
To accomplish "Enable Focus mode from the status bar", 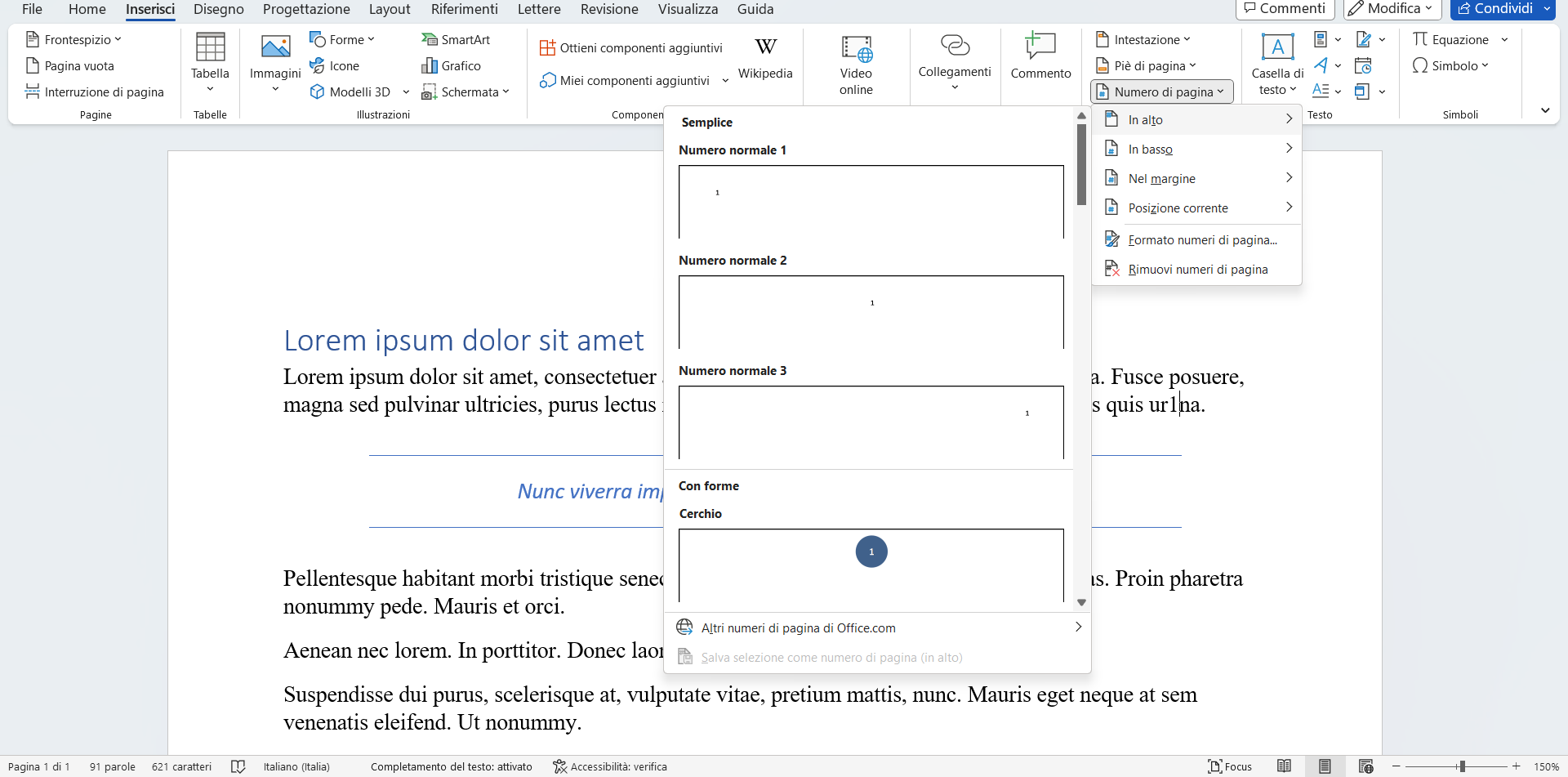I will 1230,766.
